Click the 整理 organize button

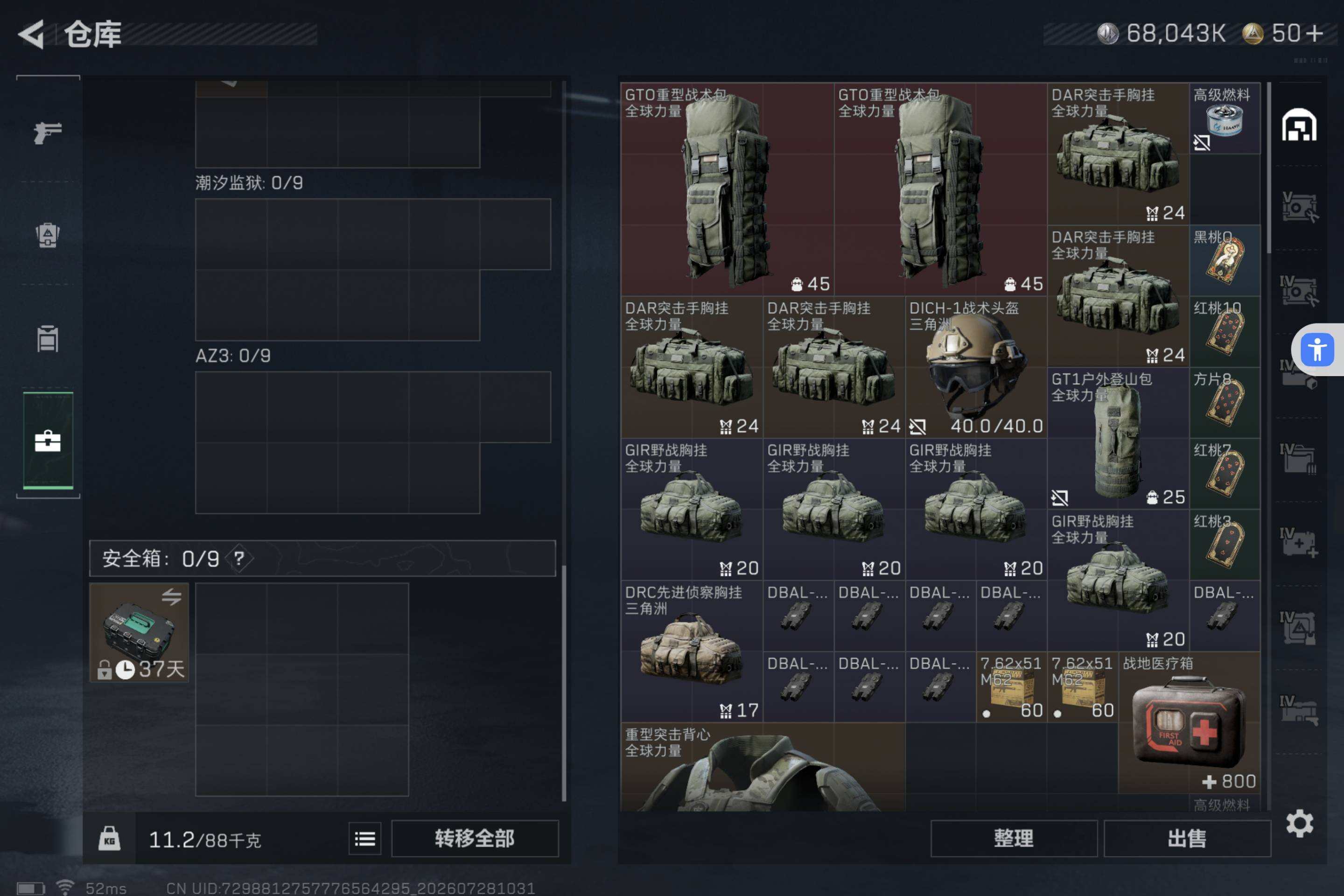coord(1013,838)
